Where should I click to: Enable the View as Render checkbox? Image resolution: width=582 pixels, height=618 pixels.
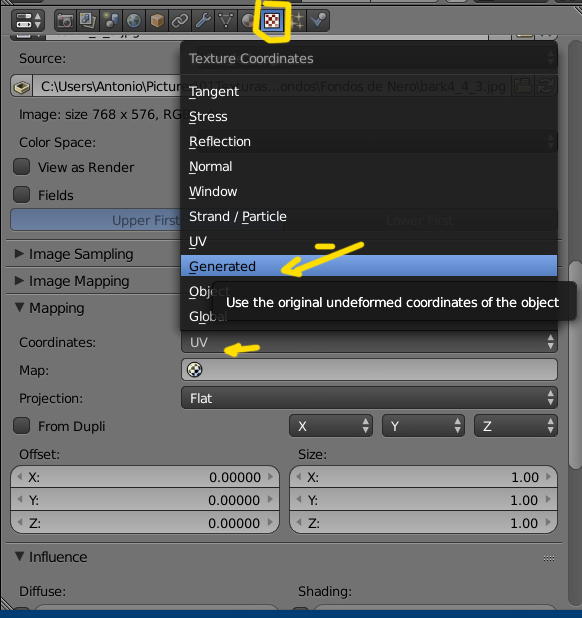(x=22, y=167)
